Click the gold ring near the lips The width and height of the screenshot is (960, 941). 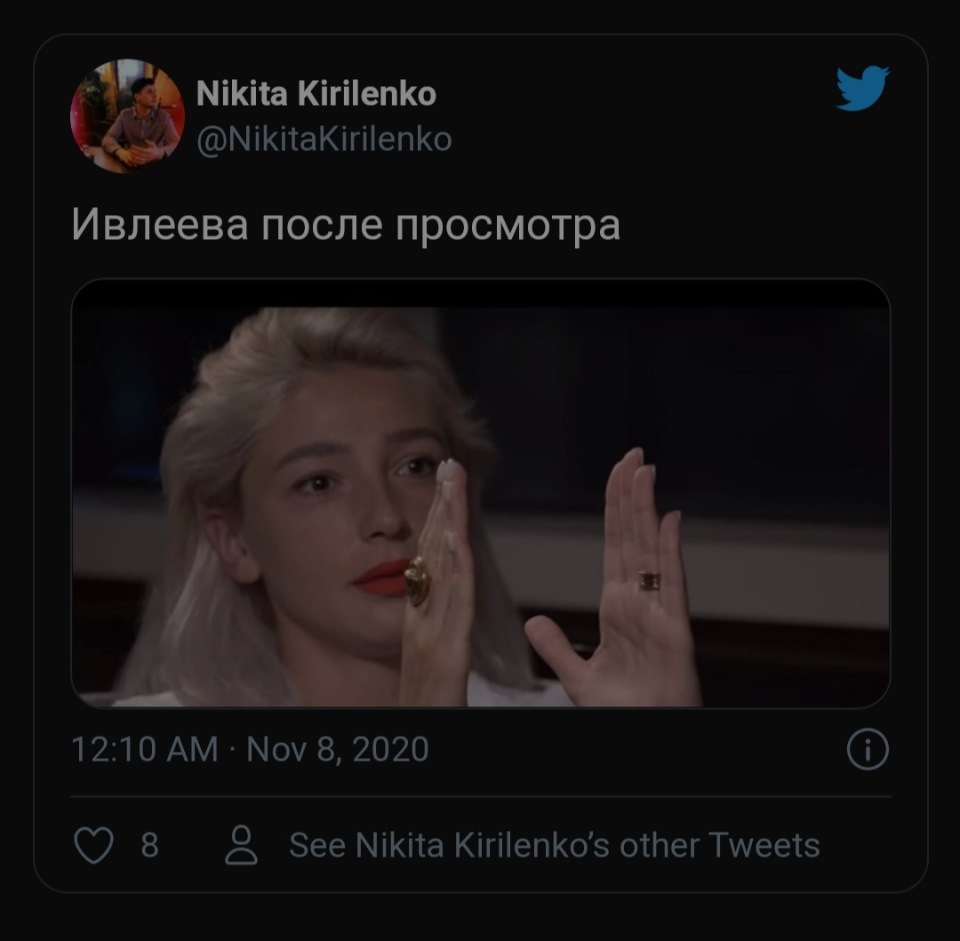tap(417, 582)
